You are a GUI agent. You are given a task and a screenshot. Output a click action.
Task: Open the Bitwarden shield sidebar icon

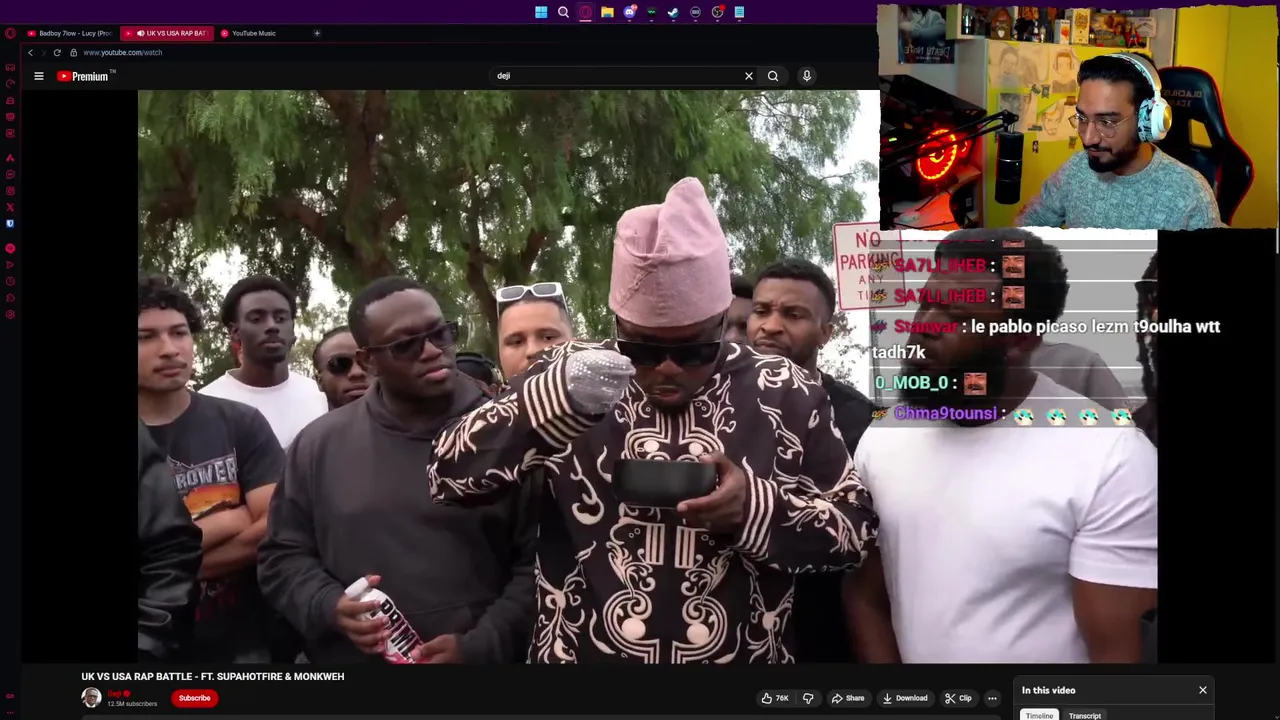[x=10, y=224]
